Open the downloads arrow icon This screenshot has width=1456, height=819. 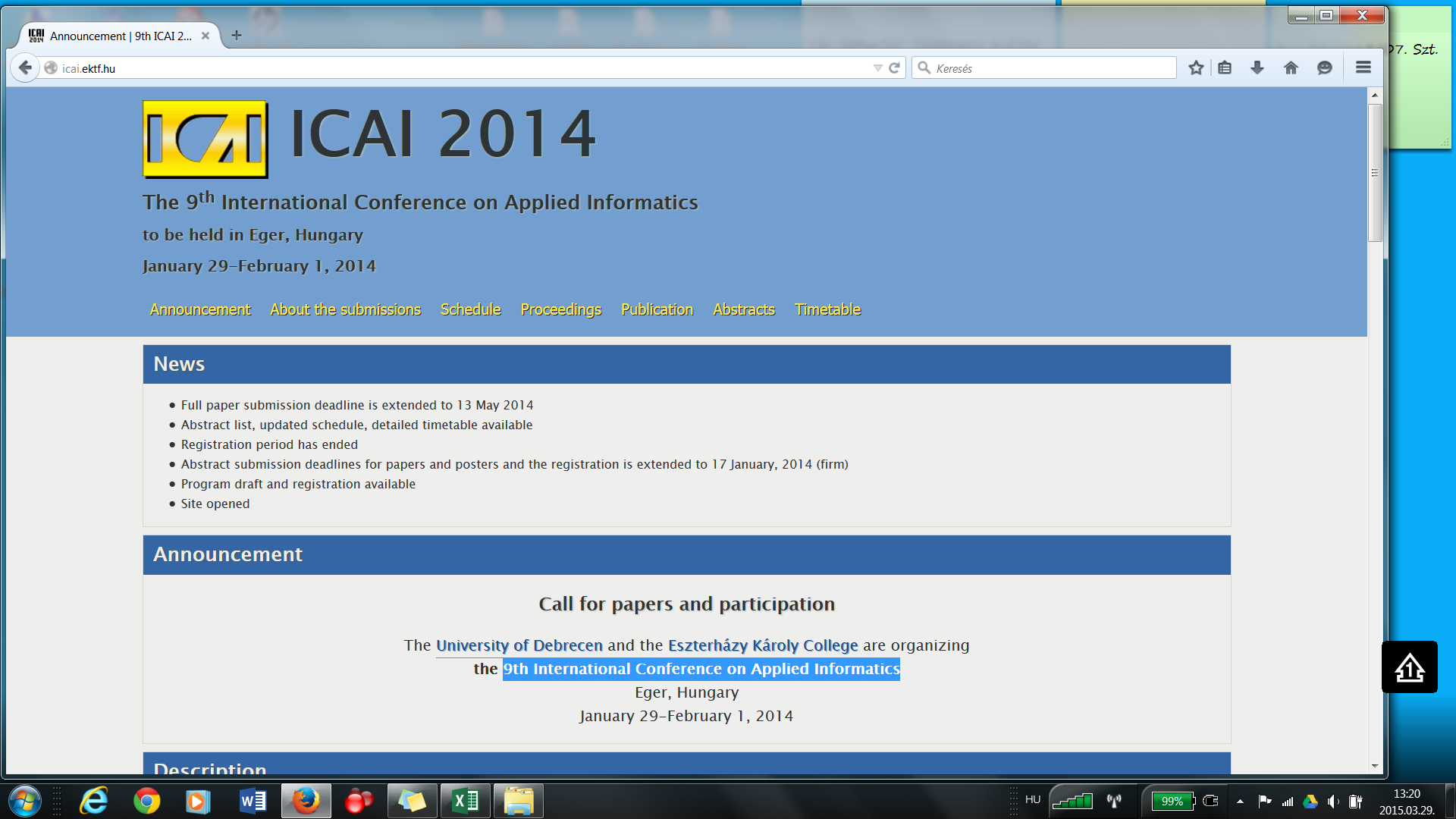[x=1257, y=68]
